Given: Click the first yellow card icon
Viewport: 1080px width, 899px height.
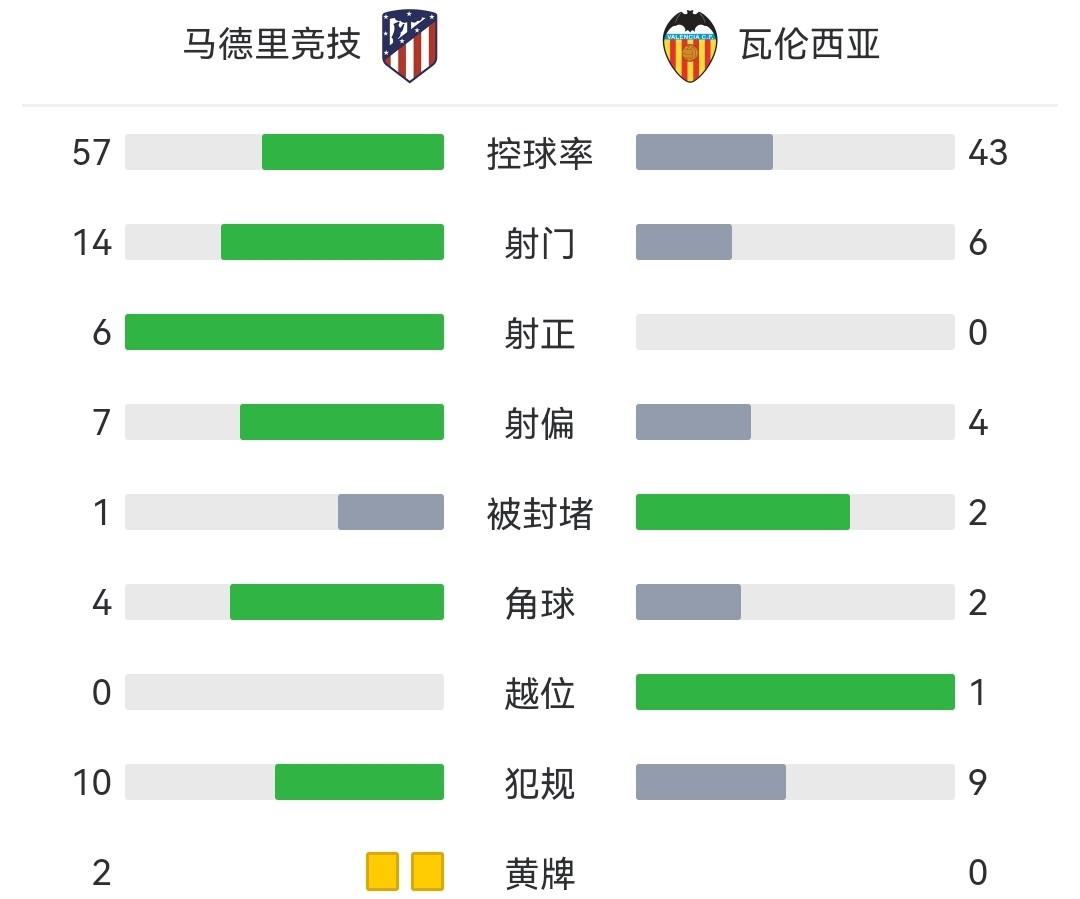Looking at the screenshot, I should point(382,871).
